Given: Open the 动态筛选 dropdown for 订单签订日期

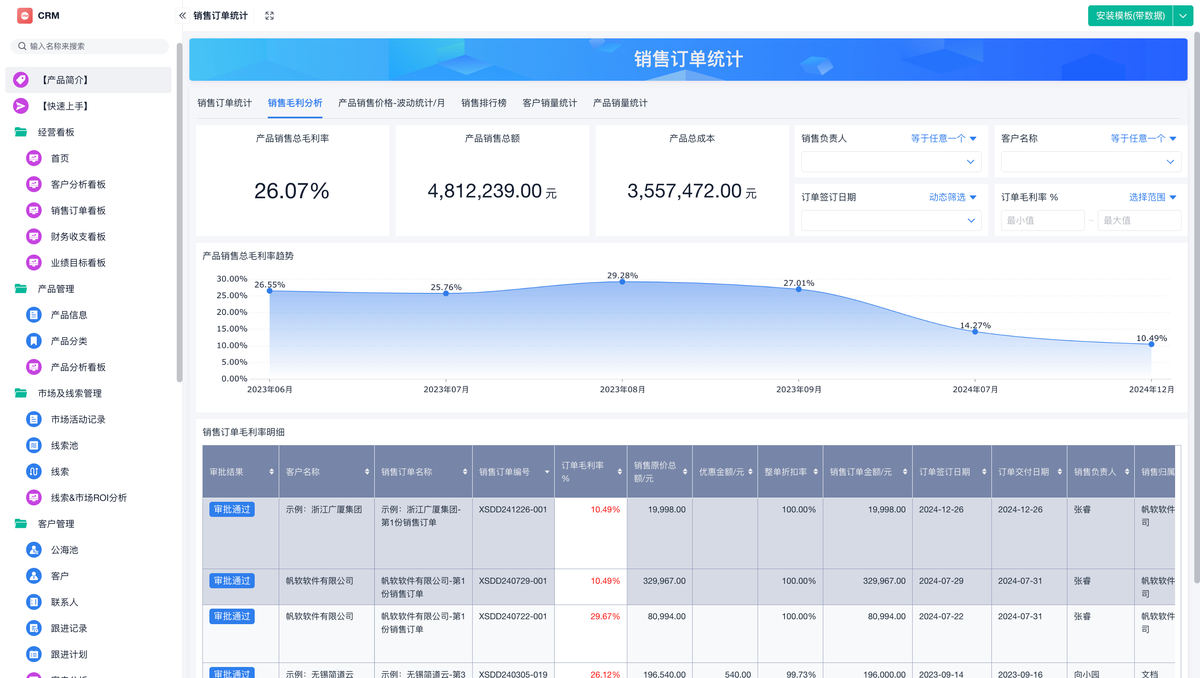Looking at the screenshot, I should (x=952, y=197).
